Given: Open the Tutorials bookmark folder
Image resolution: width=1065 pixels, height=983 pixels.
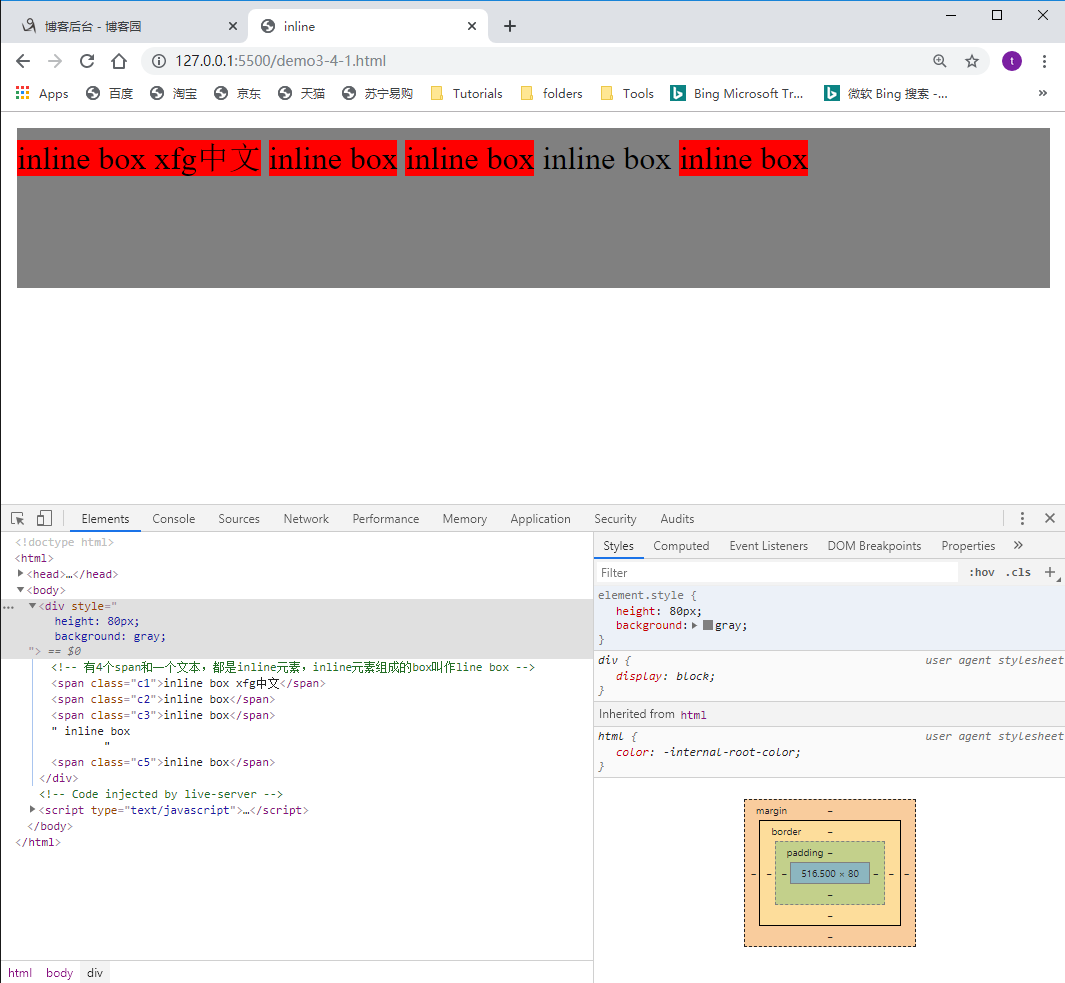Looking at the screenshot, I should pos(467,94).
